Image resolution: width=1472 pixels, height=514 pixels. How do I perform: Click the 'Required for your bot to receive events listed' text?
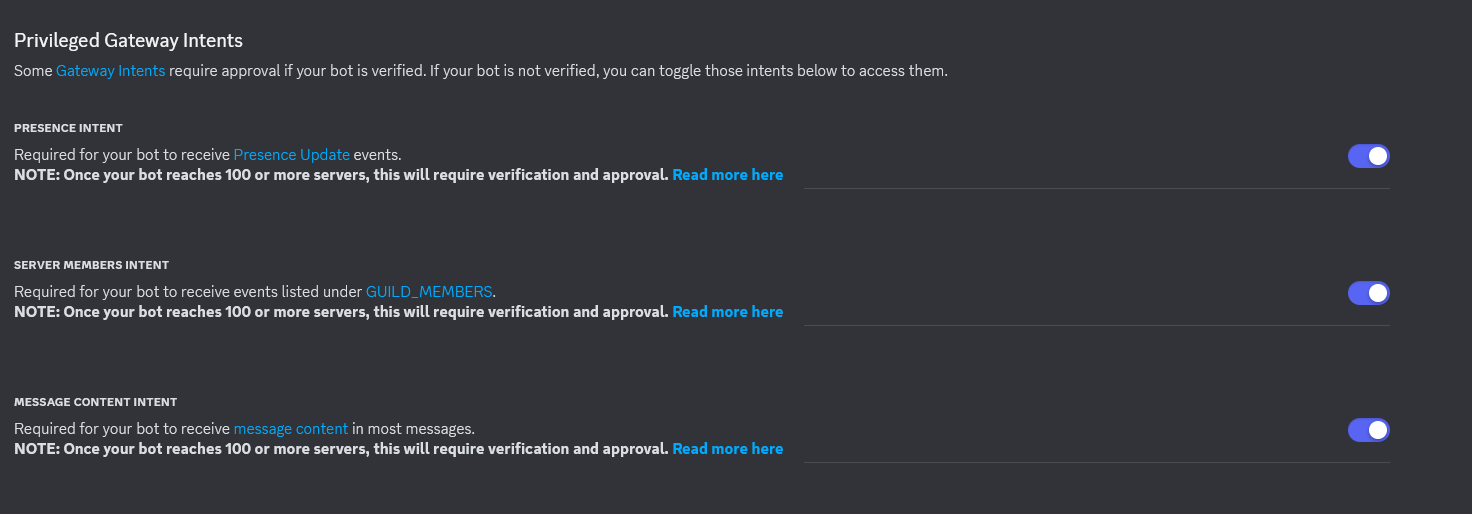pos(188,292)
